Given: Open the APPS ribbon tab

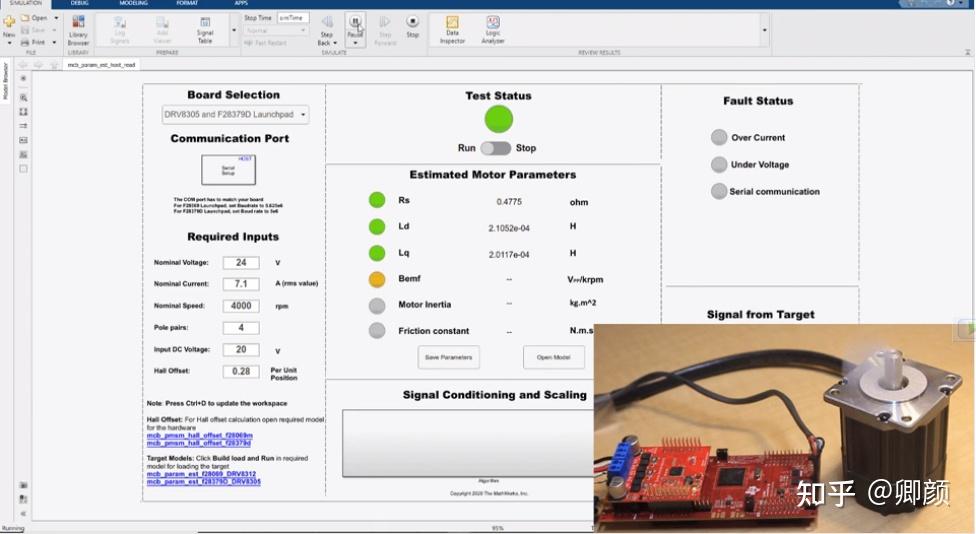Looking at the screenshot, I should point(241,3).
